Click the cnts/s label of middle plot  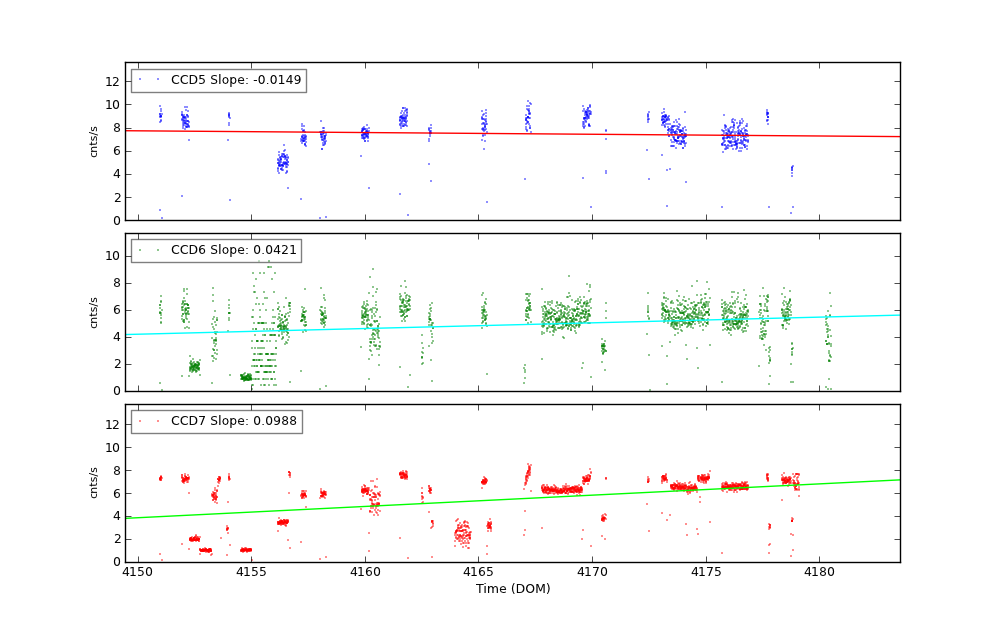pos(94,312)
